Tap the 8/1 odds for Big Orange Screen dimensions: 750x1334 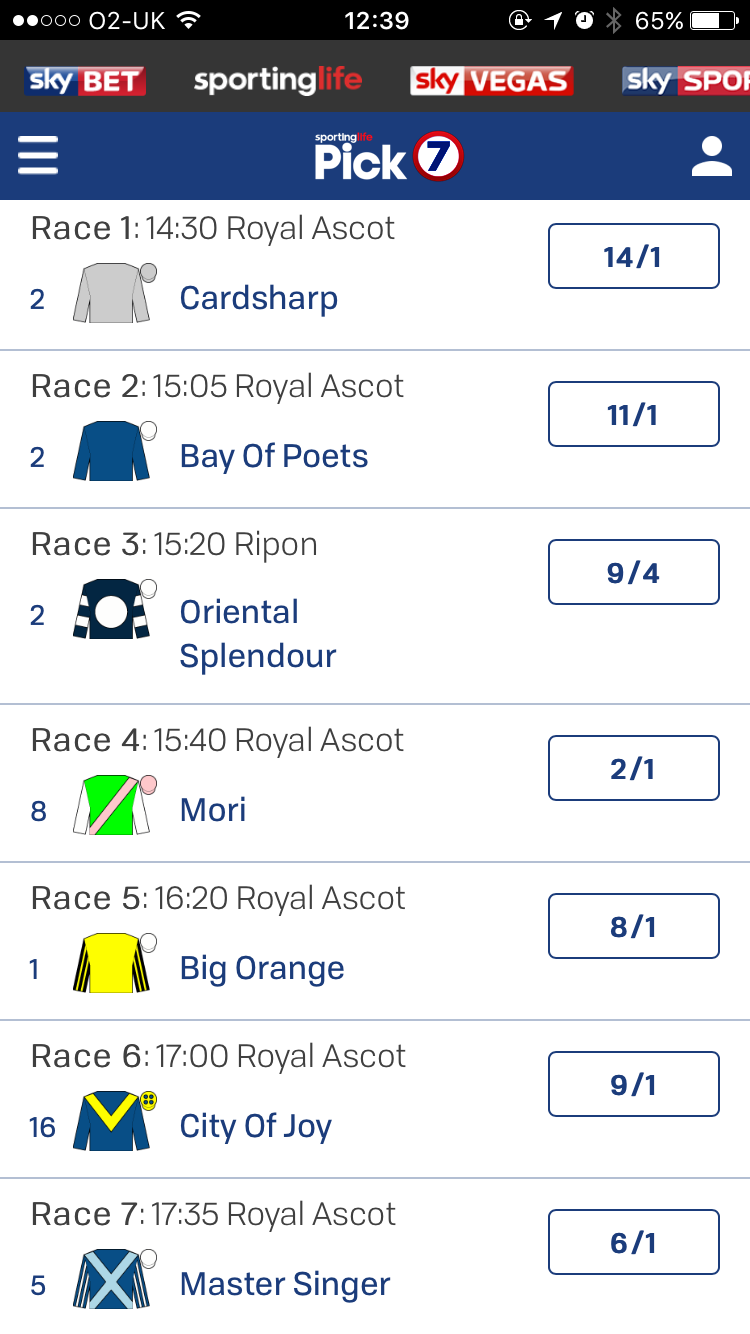[634, 926]
